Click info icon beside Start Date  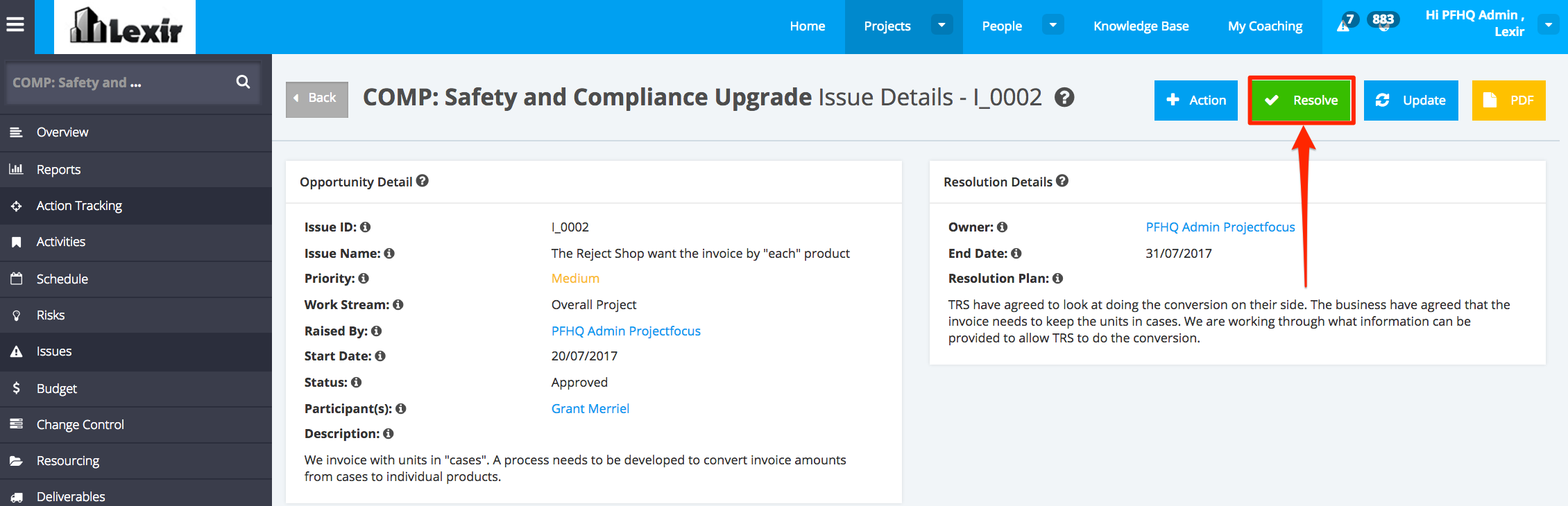pyautogui.click(x=380, y=356)
